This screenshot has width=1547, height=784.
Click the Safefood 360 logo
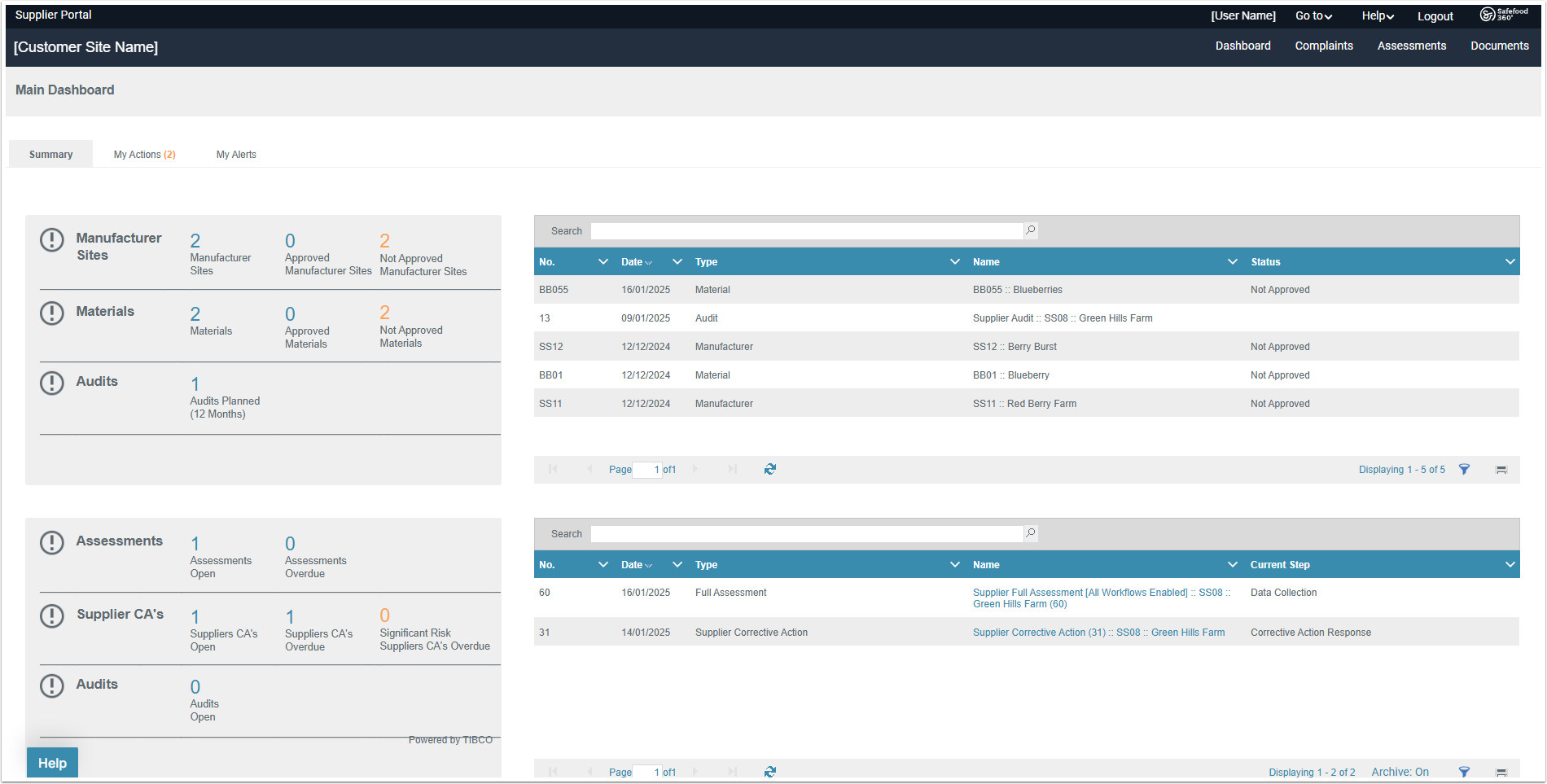[x=1504, y=15]
